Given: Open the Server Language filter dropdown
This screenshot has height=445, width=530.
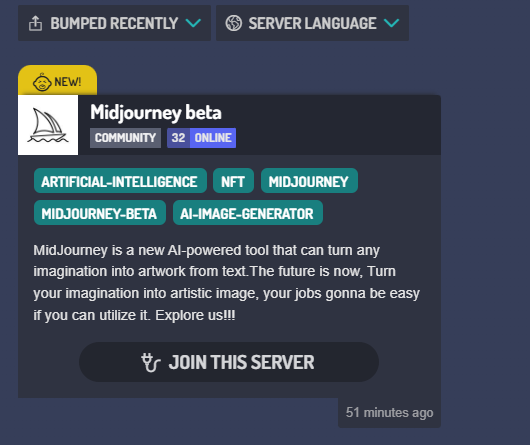Looking at the screenshot, I should click(312, 23).
